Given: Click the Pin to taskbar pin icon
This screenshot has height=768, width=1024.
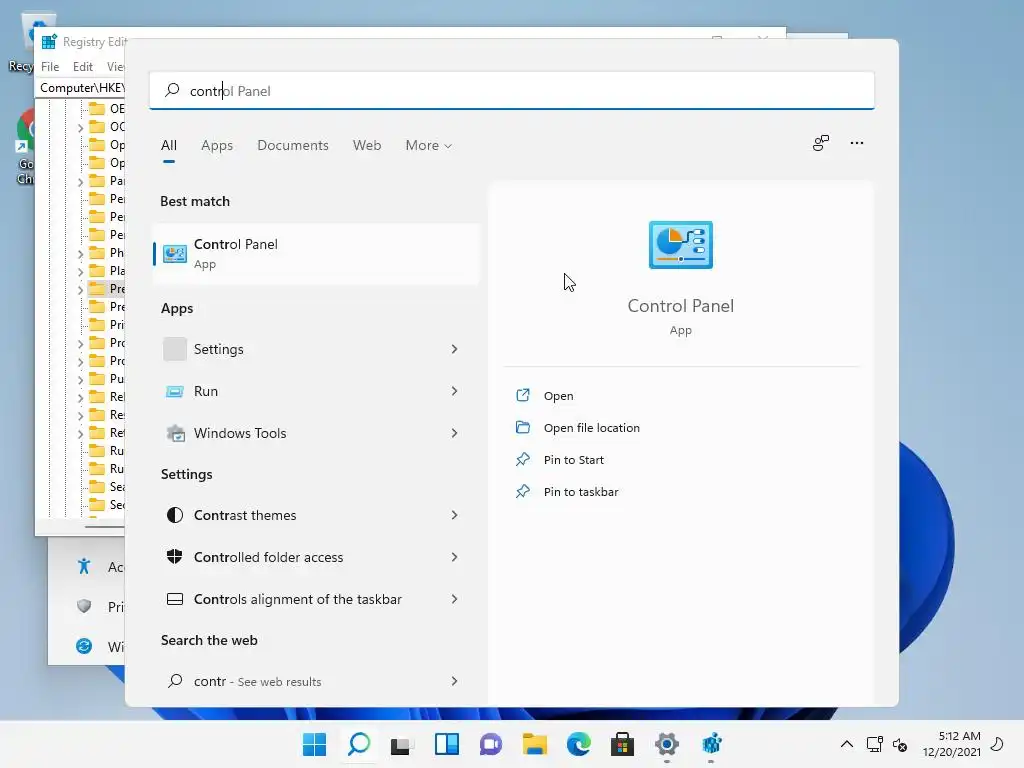Looking at the screenshot, I should click(x=522, y=491).
